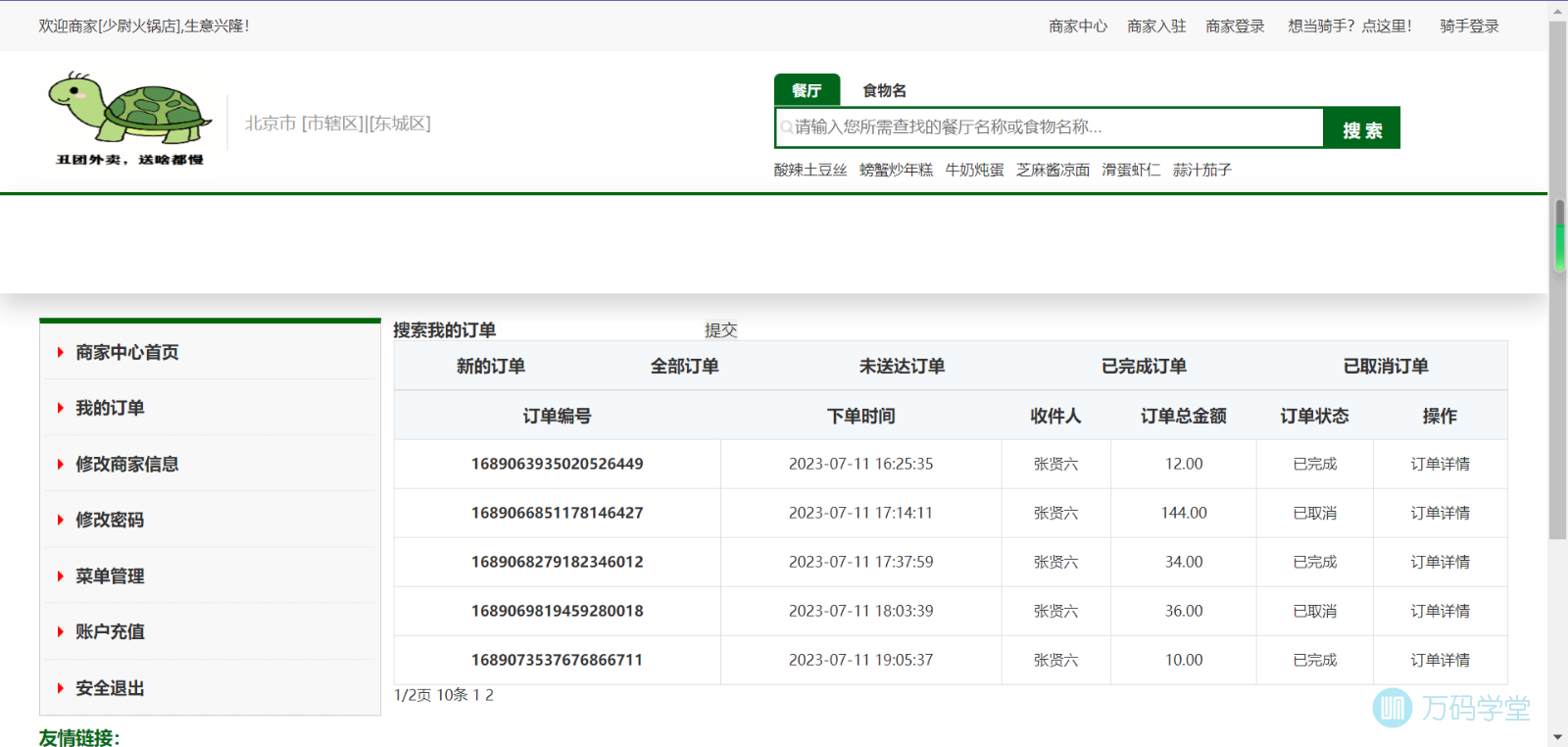Click hot keyword 酸辣土豆丝
The width and height of the screenshot is (1568, 747).
point(810,170)
